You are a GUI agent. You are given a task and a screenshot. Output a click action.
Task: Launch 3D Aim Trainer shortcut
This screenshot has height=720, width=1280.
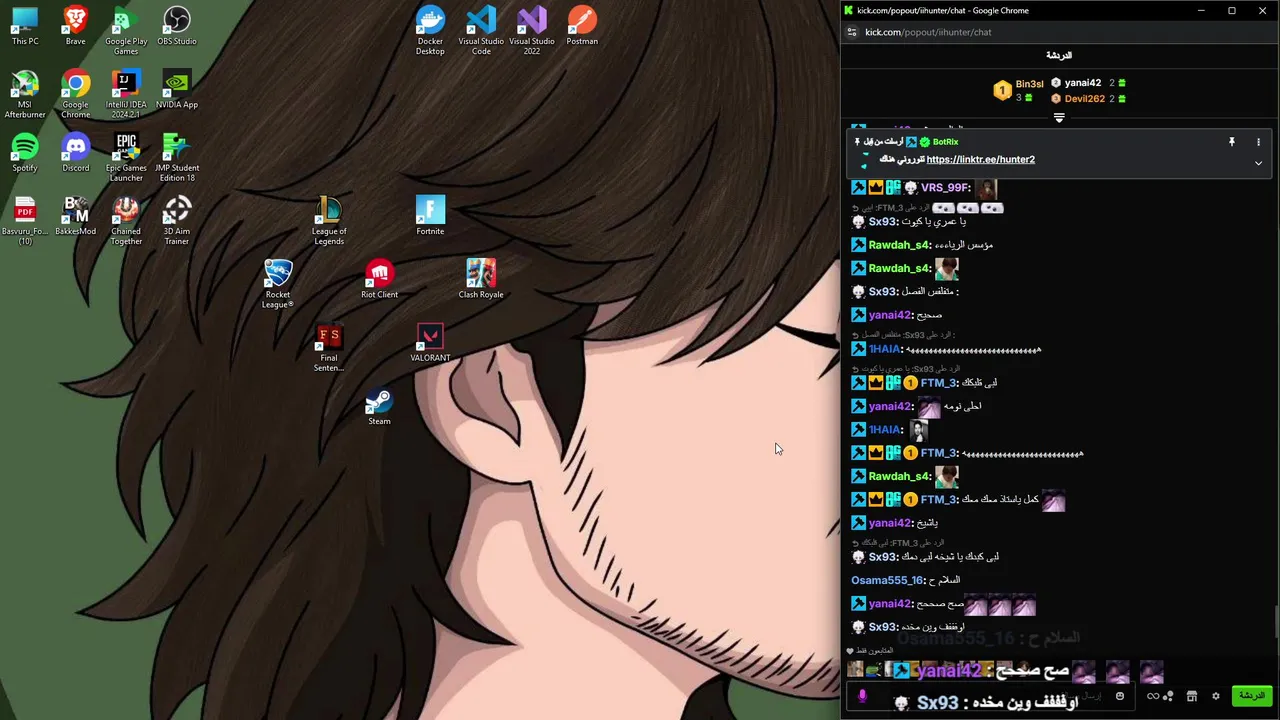(177, 221)
